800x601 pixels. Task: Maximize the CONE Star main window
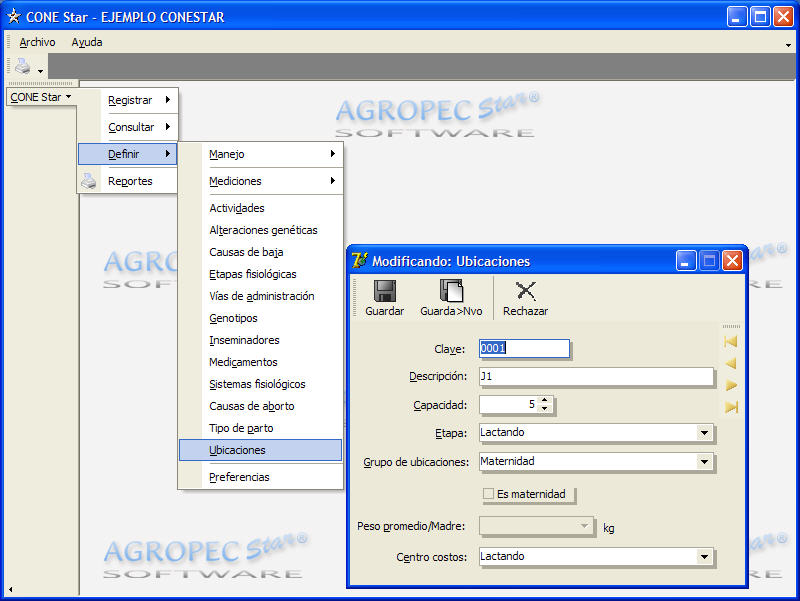(760, 17)
